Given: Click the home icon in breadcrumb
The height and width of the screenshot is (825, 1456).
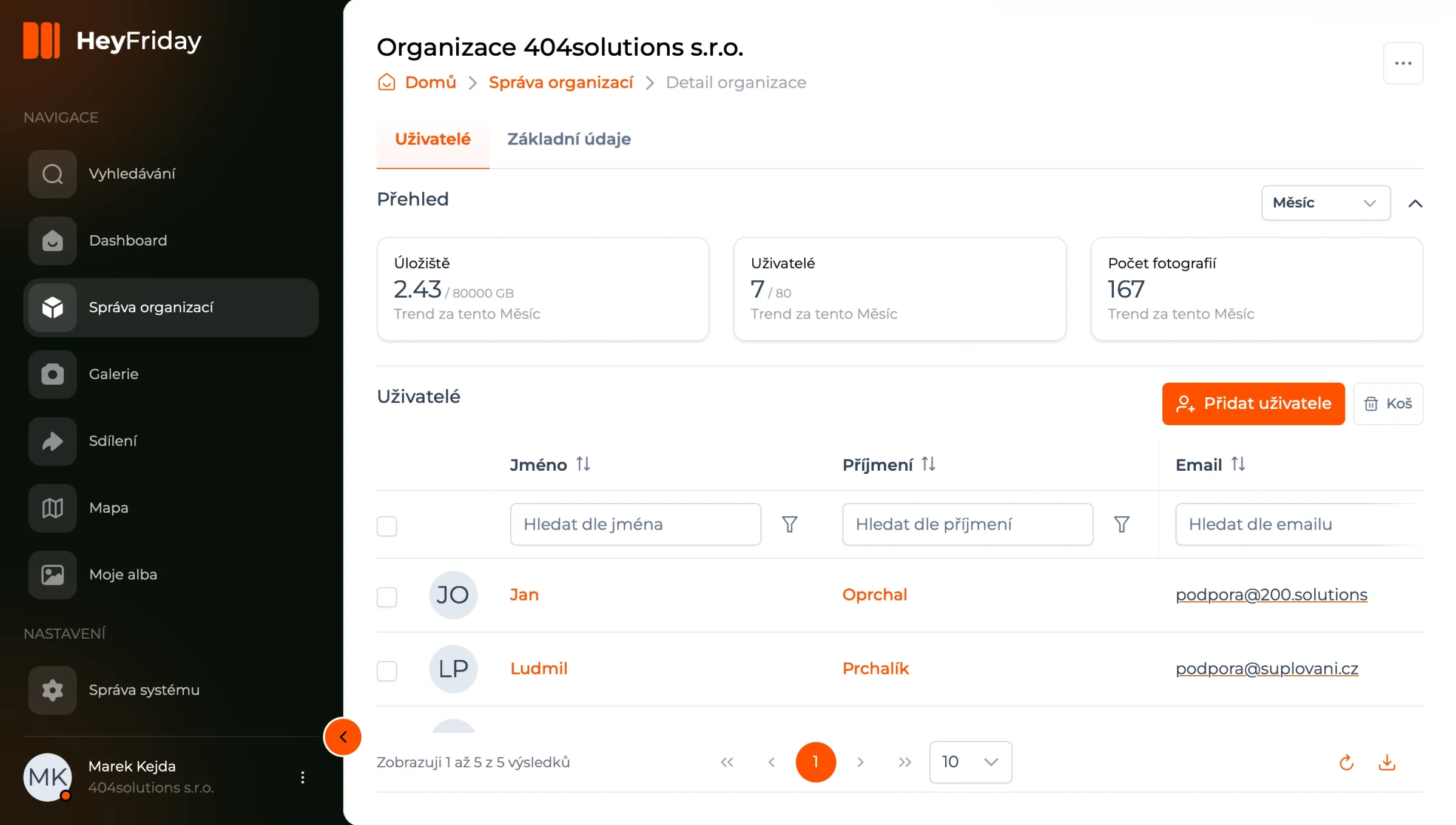Looking at the screenshot, I should tap(386, 82).
